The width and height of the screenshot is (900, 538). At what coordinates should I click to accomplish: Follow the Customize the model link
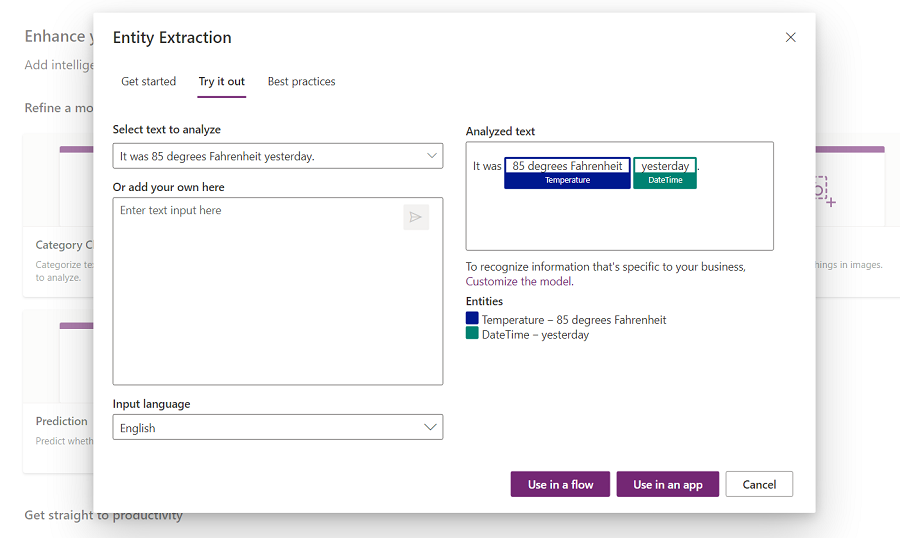pos(519,281)
